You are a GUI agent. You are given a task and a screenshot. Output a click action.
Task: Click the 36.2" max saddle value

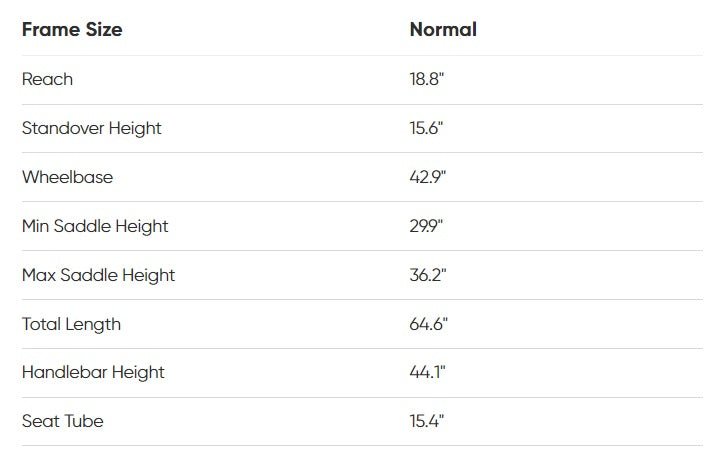[x=428, y=275]
